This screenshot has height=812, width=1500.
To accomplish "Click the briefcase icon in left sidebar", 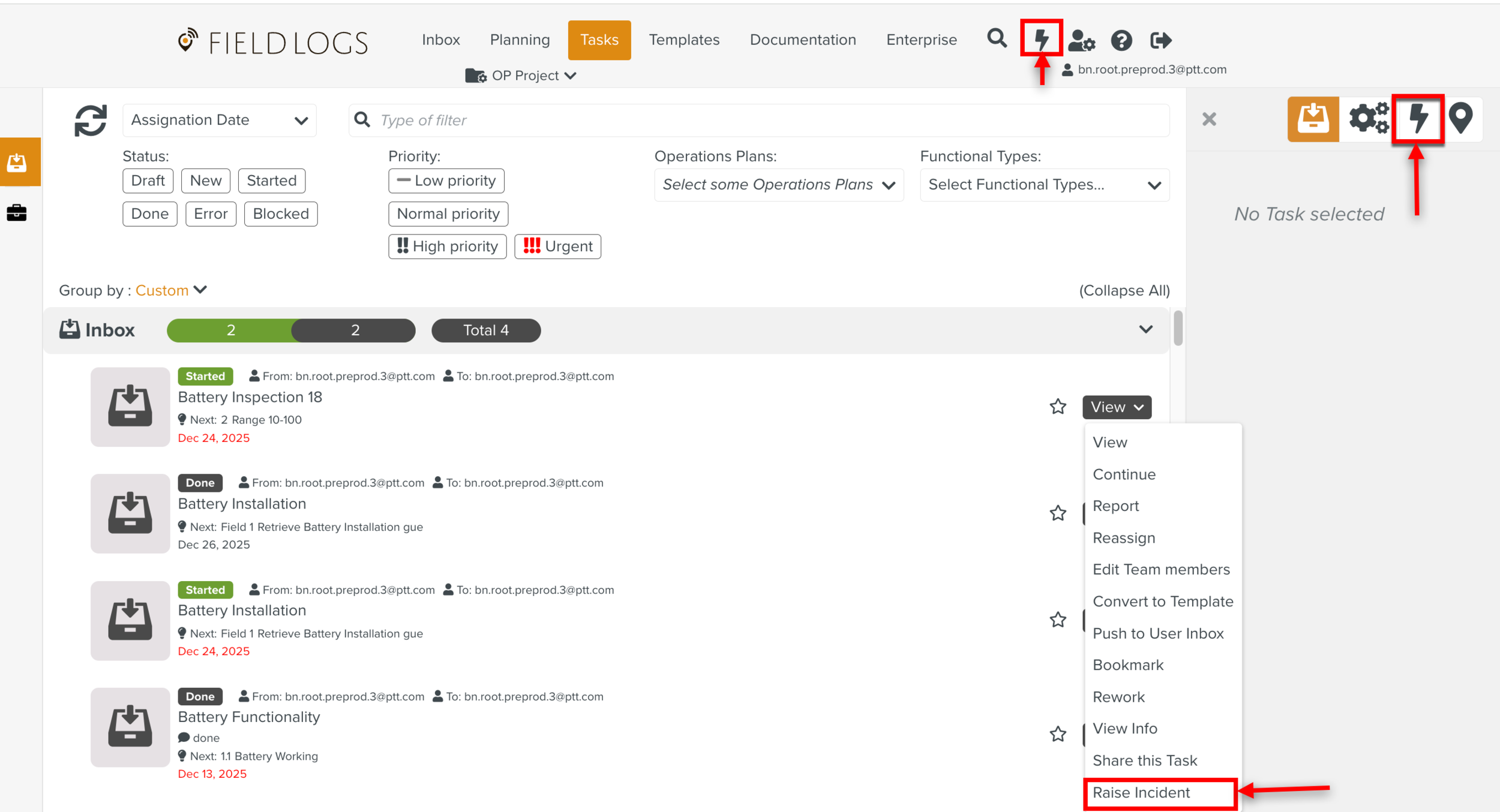I will pyautogui.click(x=17, y=213).
